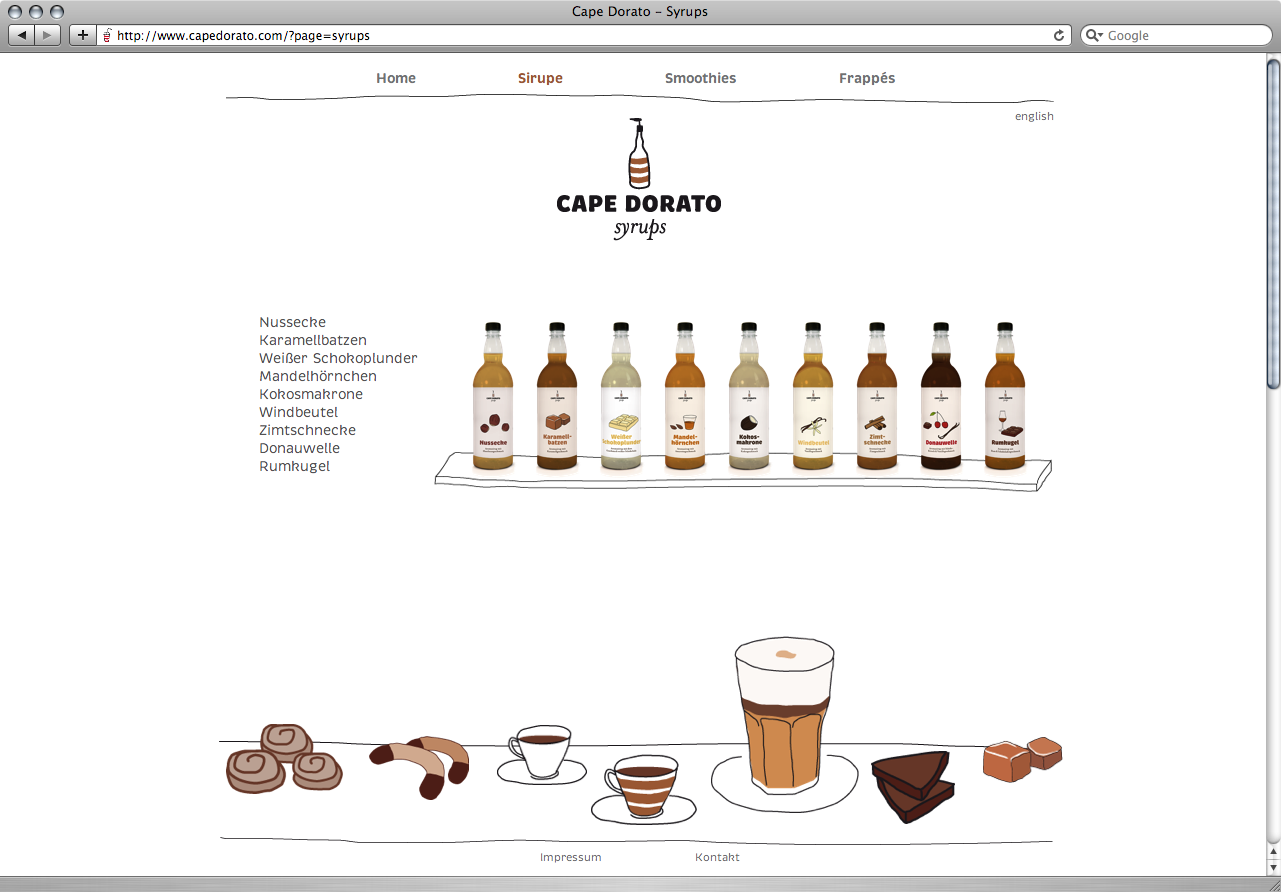Viewport: 1281px width, 892px height.
Task: Go forward using the browser forward arrow
Action: 48,35
